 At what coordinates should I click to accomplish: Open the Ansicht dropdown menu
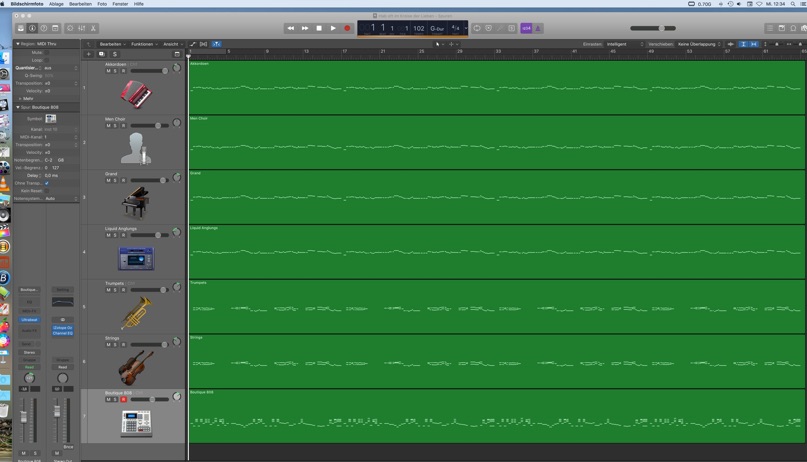point(172,44)
